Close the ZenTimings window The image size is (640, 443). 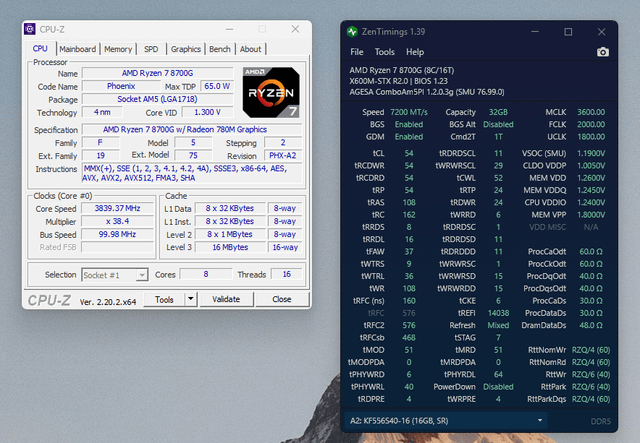click(x=601, y=32)
